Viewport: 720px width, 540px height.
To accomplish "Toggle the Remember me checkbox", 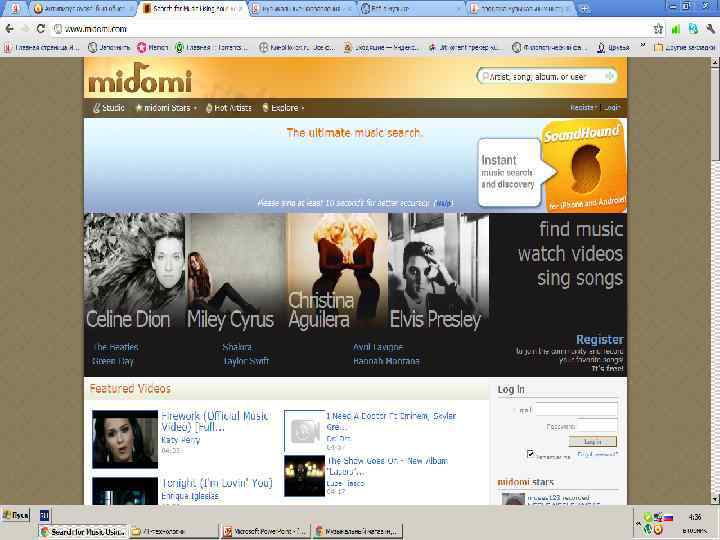I will click(530, 454).
